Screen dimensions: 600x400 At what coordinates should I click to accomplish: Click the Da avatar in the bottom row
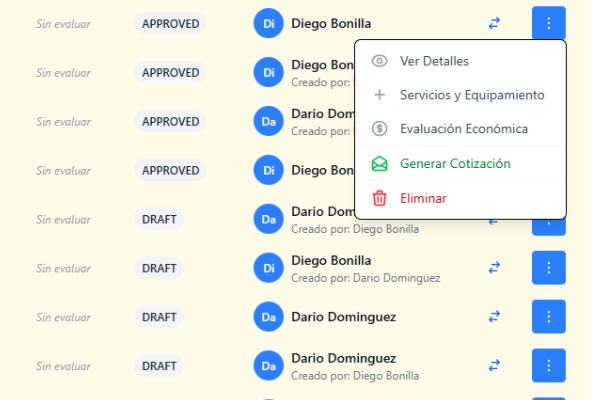268,366
